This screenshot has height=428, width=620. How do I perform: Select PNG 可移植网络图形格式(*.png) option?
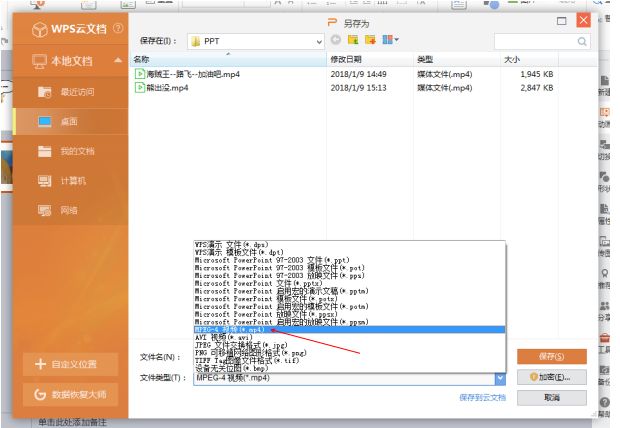[x=350, y=352]
